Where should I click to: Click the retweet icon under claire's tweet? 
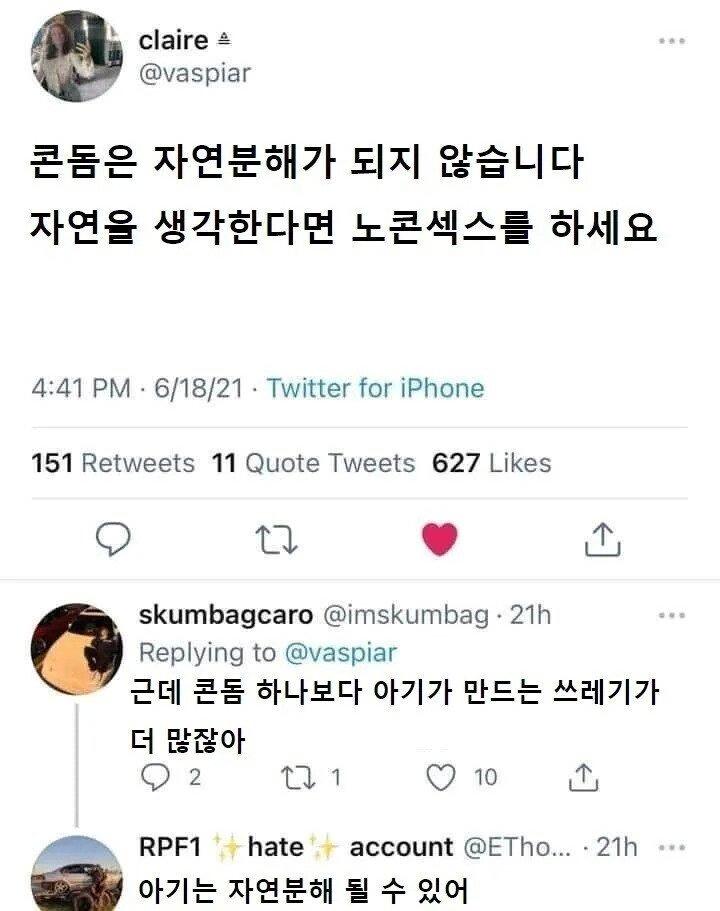[x=279, y=538]
